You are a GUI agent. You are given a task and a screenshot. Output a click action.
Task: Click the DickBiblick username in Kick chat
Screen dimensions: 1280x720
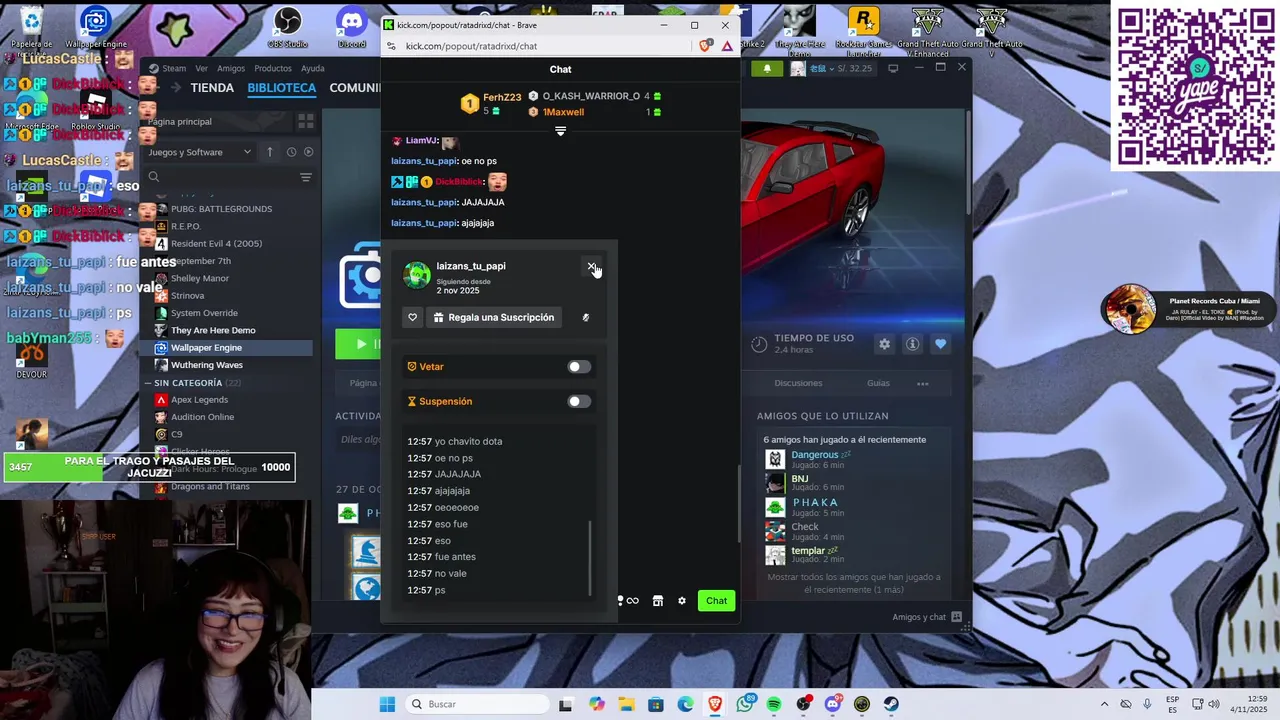tap(459, 182)
